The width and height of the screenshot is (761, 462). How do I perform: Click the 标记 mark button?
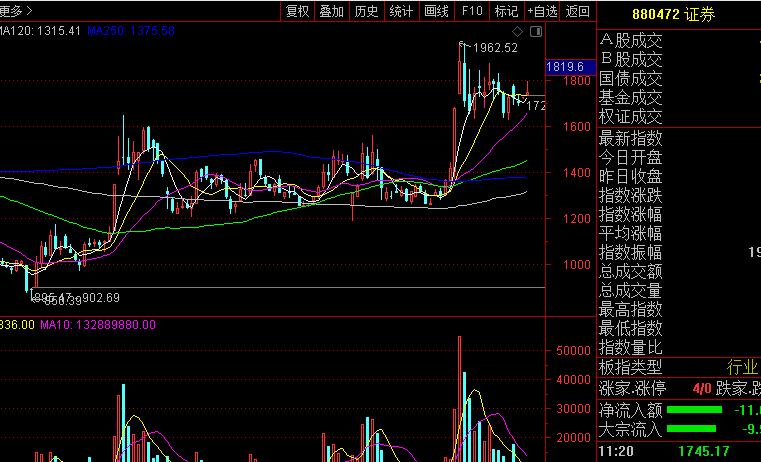click(507, 11)
